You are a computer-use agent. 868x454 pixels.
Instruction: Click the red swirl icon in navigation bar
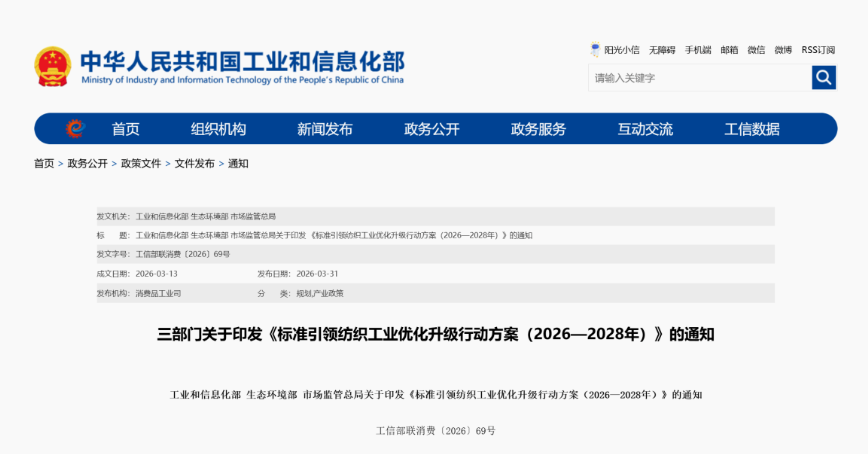coord(75,129)
